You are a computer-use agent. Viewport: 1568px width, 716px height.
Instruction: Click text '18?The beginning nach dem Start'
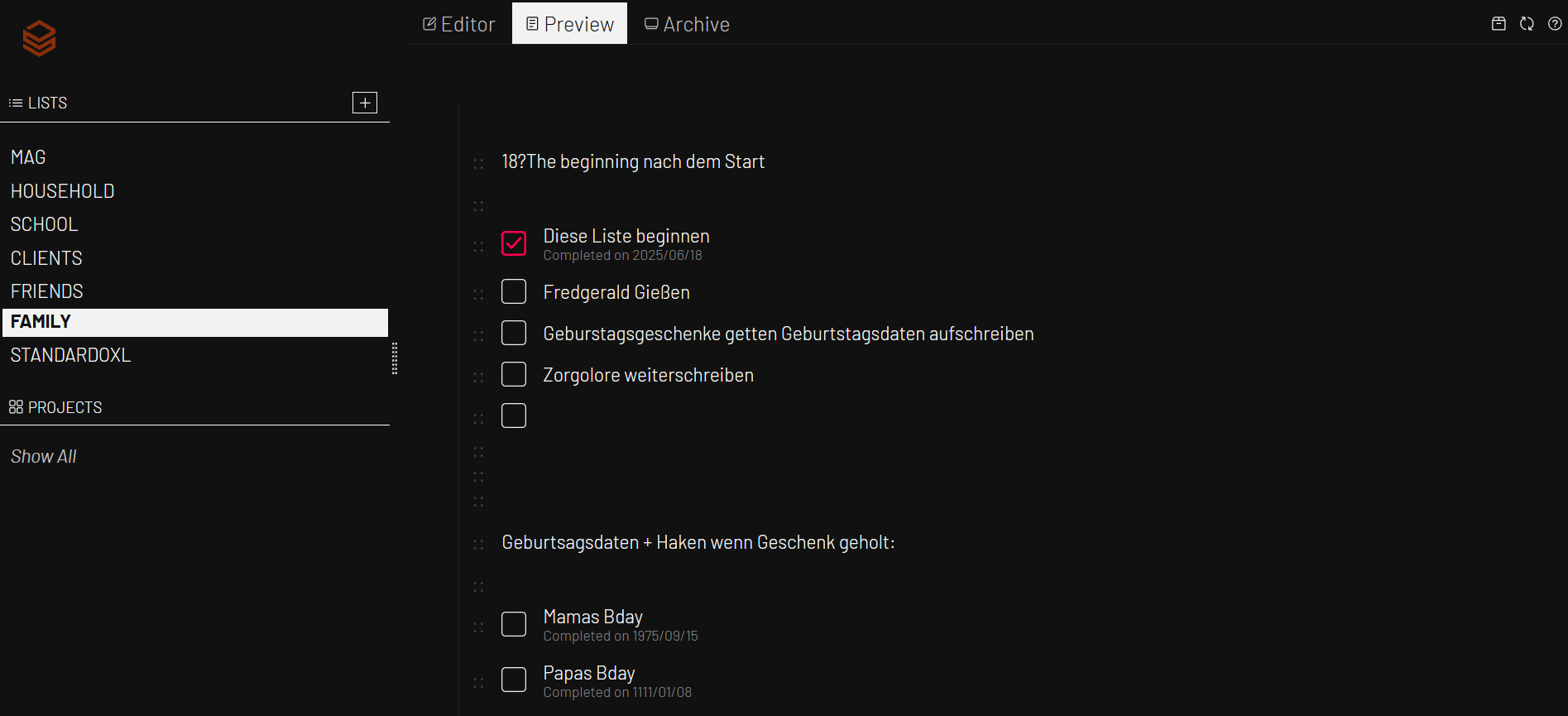(x=633, y=162)
